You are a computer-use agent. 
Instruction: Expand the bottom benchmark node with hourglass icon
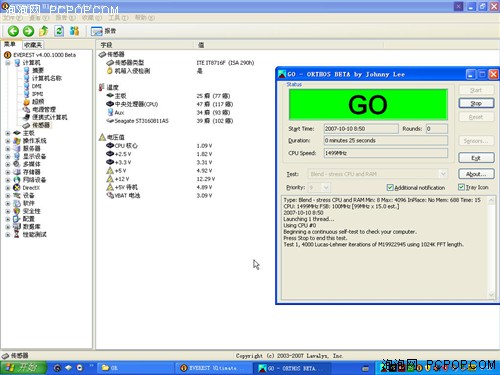click(8, 235)
